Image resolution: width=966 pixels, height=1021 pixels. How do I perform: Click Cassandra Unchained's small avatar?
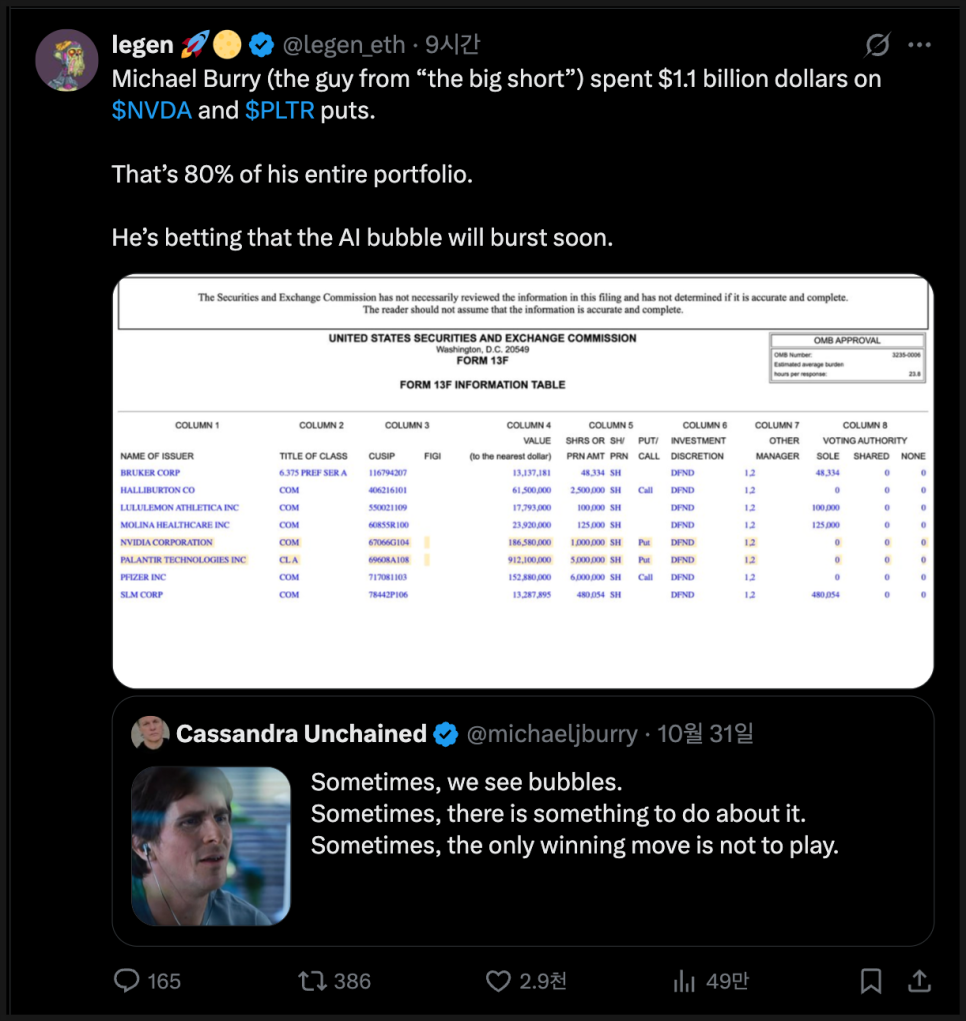pos(150,734)
